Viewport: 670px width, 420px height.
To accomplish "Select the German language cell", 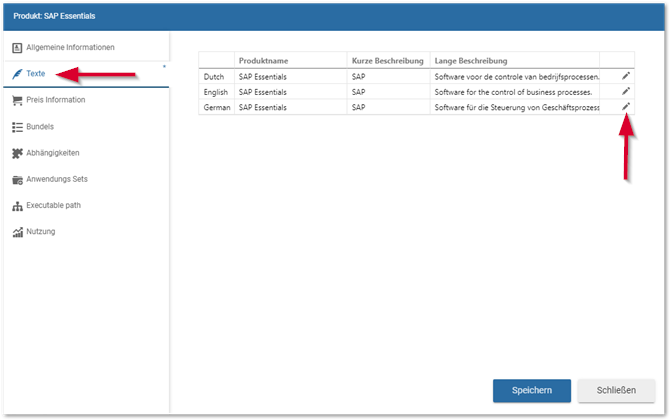I will click(217, 108).
